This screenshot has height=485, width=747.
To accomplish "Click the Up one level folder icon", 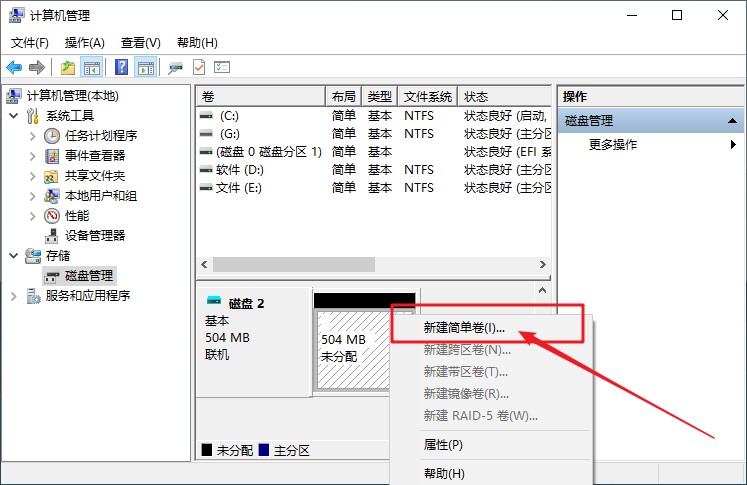I will [x=67, y=67].
